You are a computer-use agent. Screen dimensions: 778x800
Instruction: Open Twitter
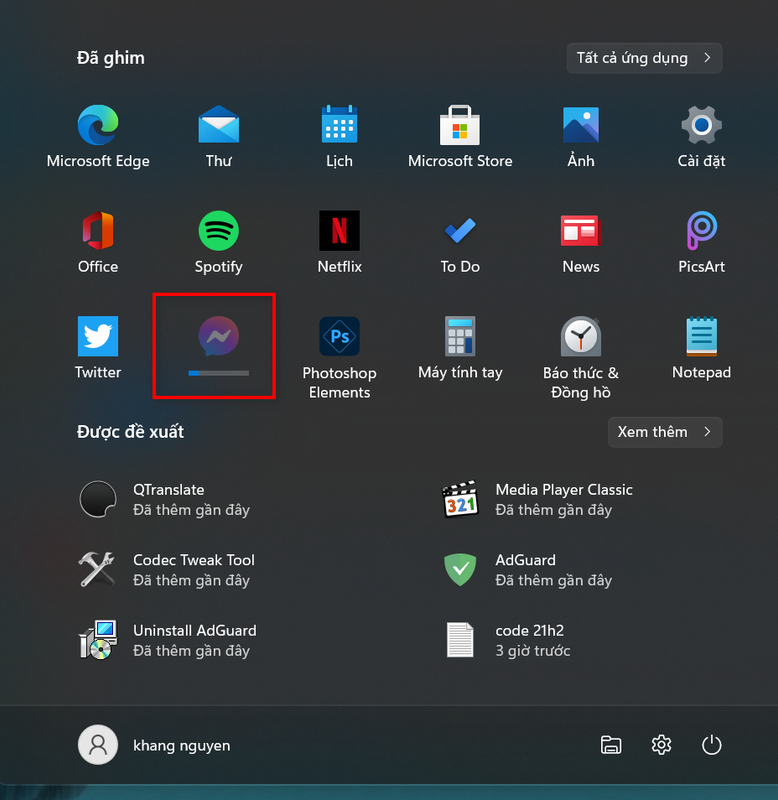(x=98, y=348)
